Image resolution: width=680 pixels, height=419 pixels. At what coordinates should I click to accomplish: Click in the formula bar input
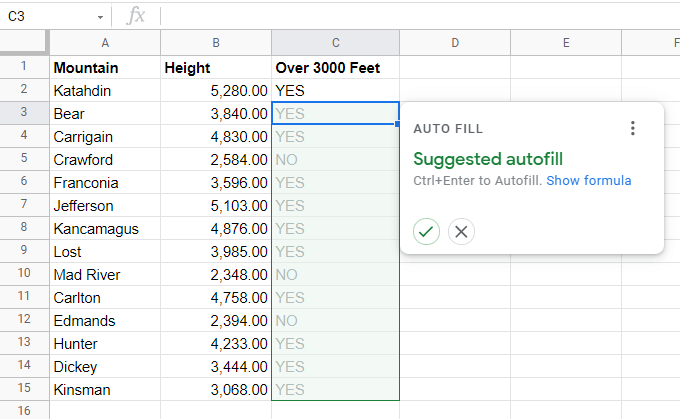click(400, 17)
